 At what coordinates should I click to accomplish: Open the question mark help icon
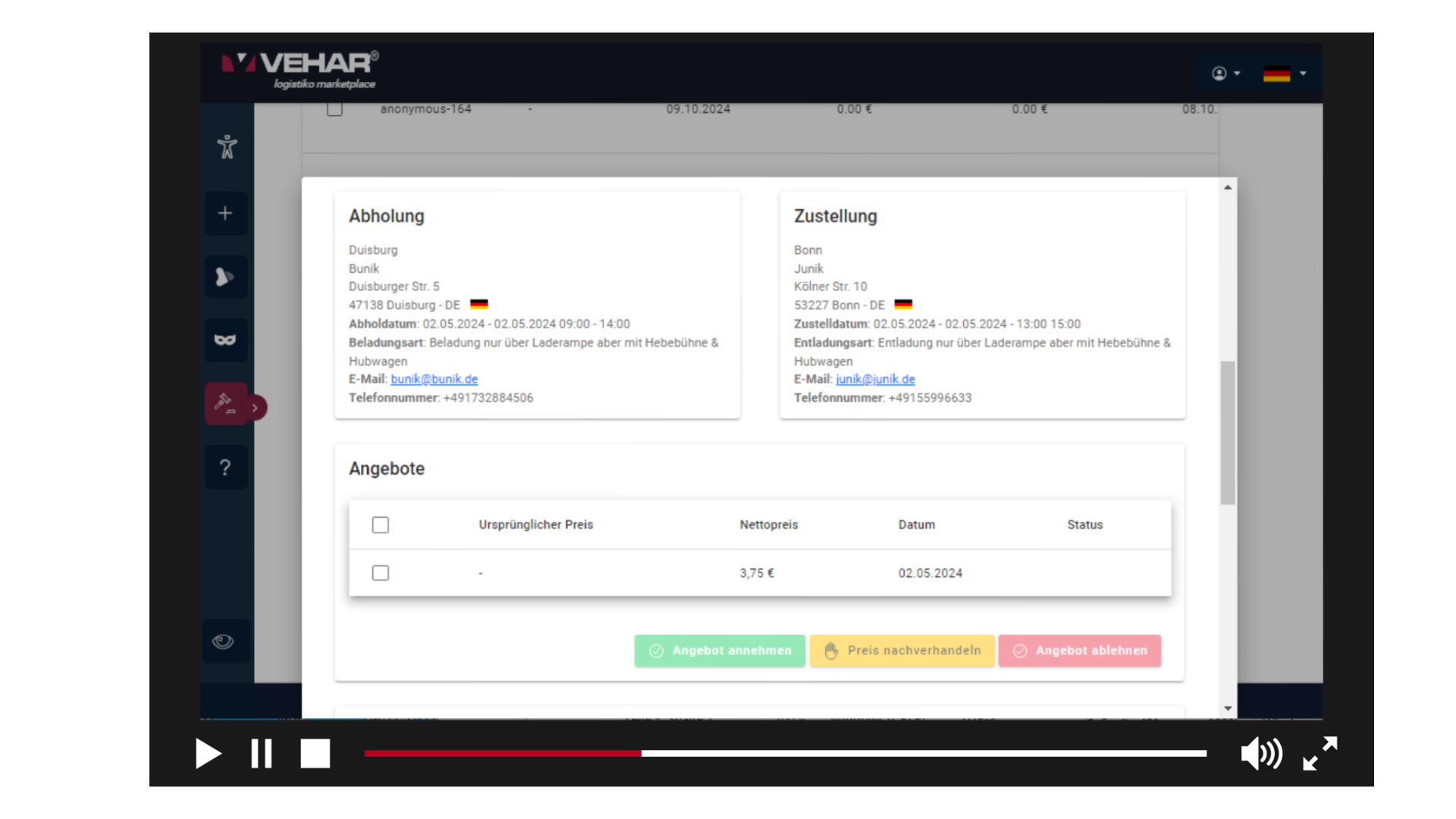[225, 467]
